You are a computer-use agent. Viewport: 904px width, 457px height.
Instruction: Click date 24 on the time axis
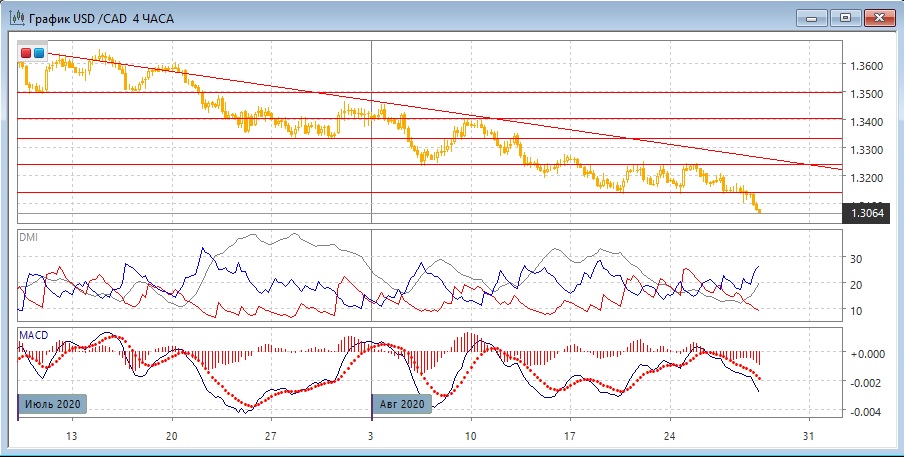tap(670, 437)
